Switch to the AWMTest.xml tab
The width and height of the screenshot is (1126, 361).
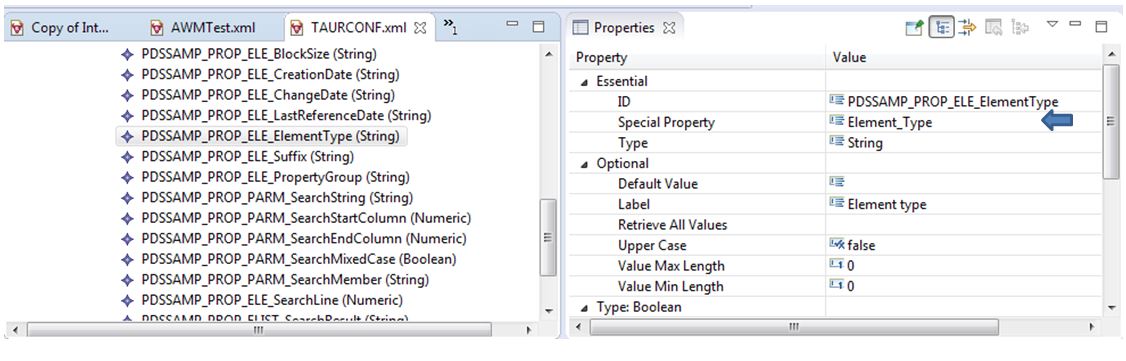tap(203, 28)
